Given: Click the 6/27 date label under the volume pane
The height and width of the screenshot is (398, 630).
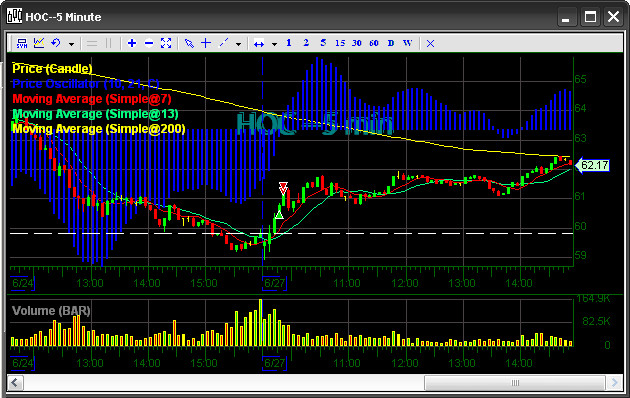Looking at the screenshot, I should 274,363.
